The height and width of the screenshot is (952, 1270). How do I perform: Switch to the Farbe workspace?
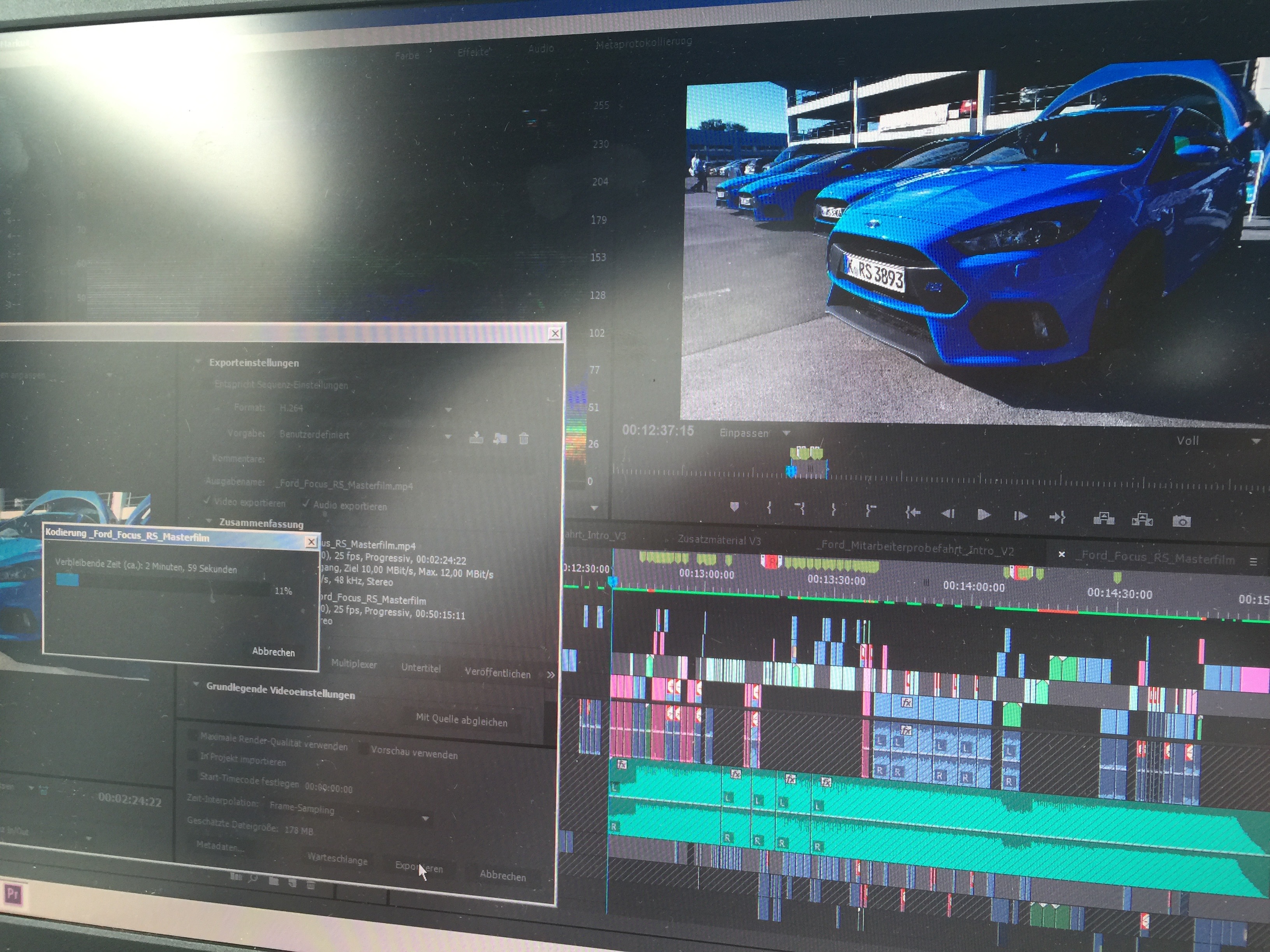click(x=407, y=55)
